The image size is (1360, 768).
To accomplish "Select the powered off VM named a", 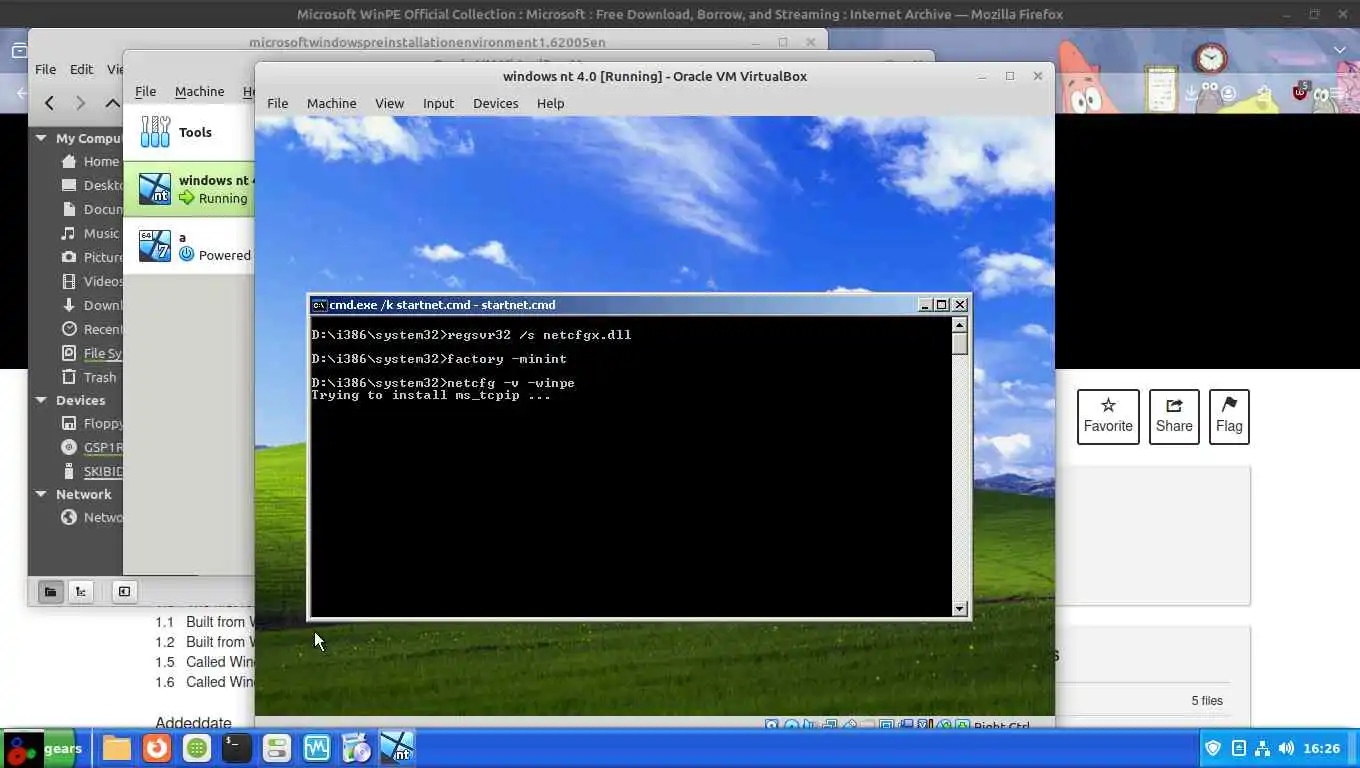I will (x=190, y=246).
